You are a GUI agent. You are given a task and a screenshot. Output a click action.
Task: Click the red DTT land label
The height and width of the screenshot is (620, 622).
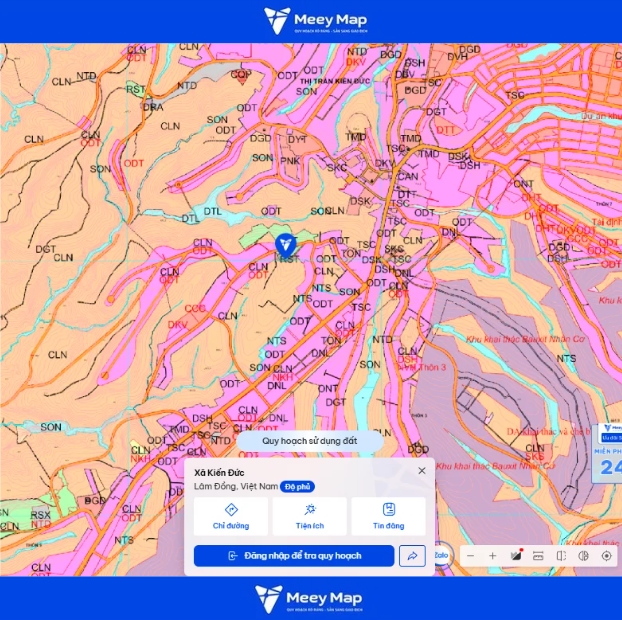[445, 130]
